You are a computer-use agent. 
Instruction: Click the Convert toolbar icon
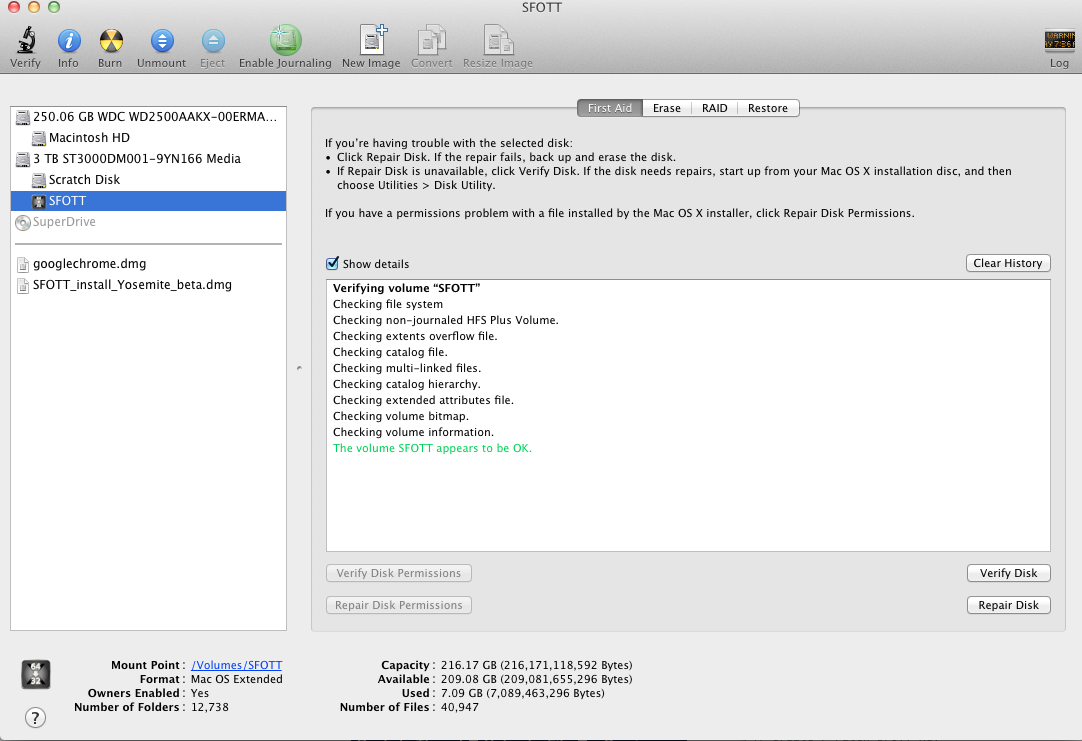click(432, 40)
